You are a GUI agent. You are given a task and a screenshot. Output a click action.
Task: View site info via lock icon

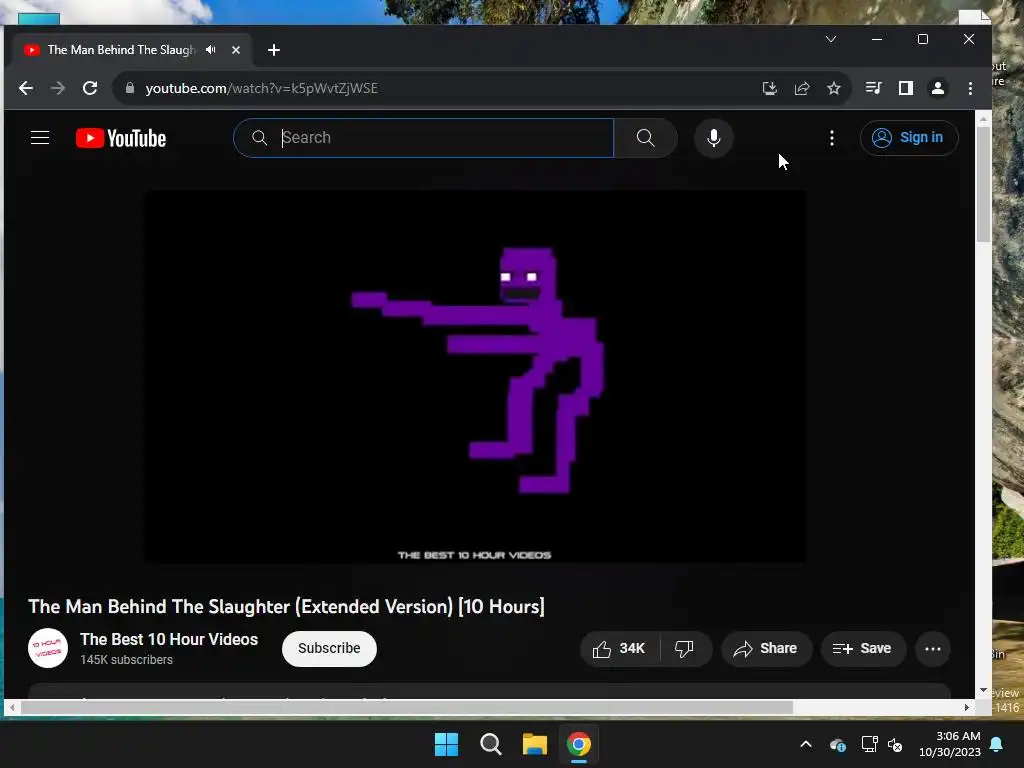tap(130, 88)
